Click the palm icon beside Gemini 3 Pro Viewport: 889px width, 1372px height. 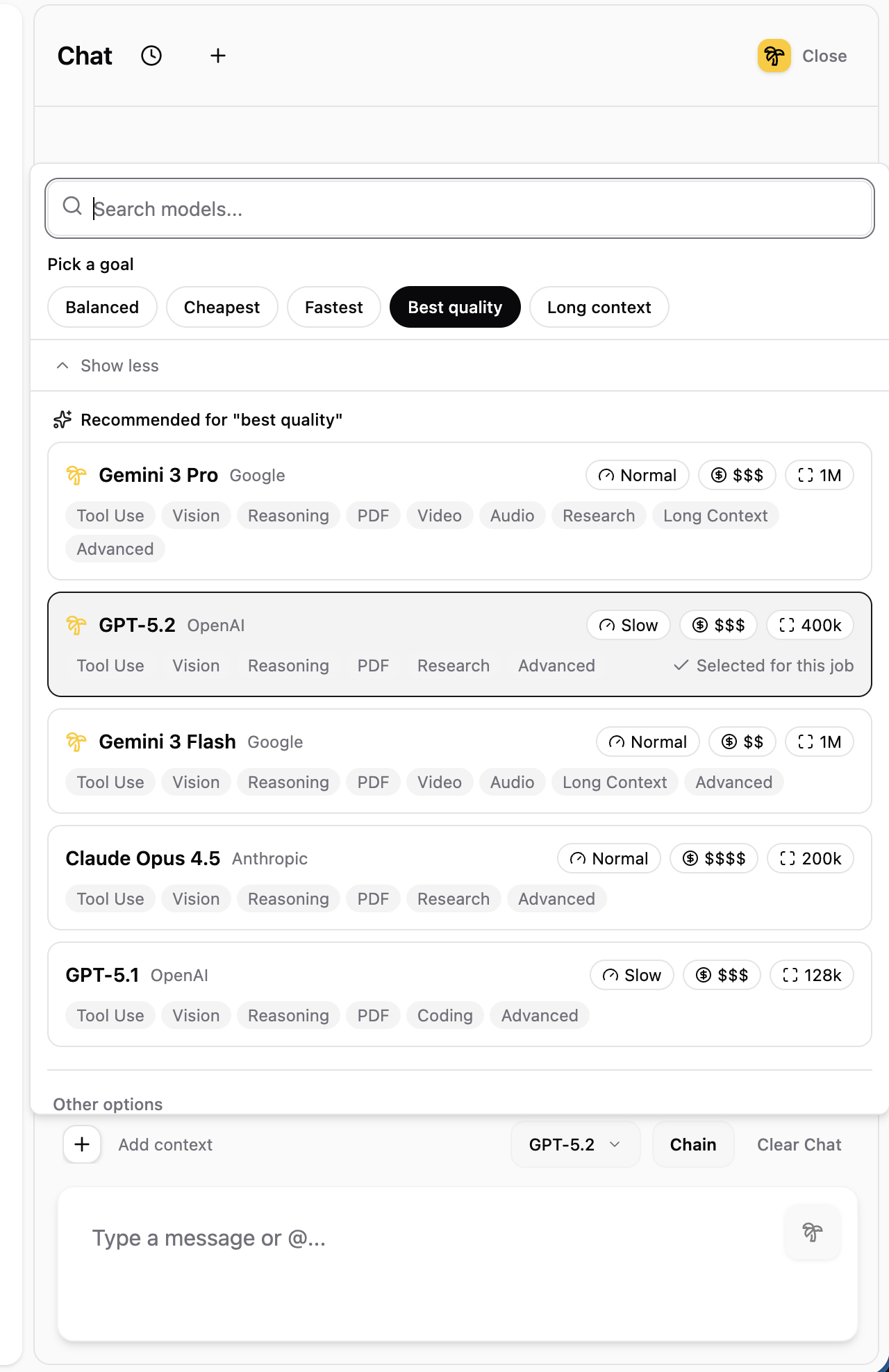[76, 475]
